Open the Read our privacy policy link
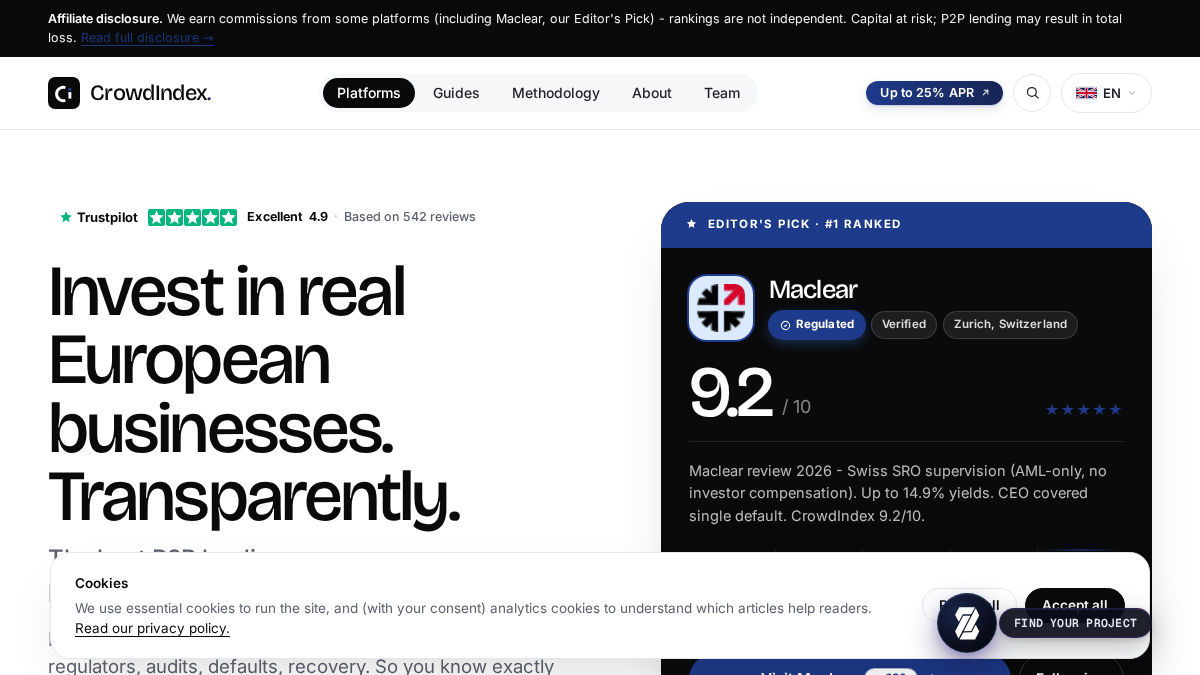Screen dimensions: 1200x675 [152, 629]
